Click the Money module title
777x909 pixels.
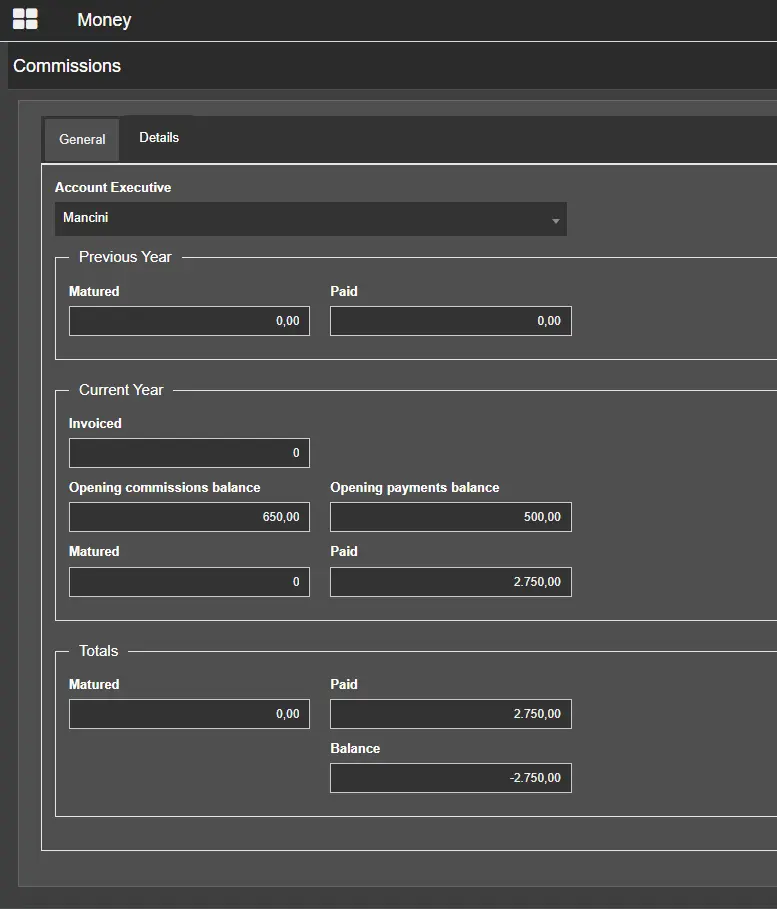click(104, 20)
